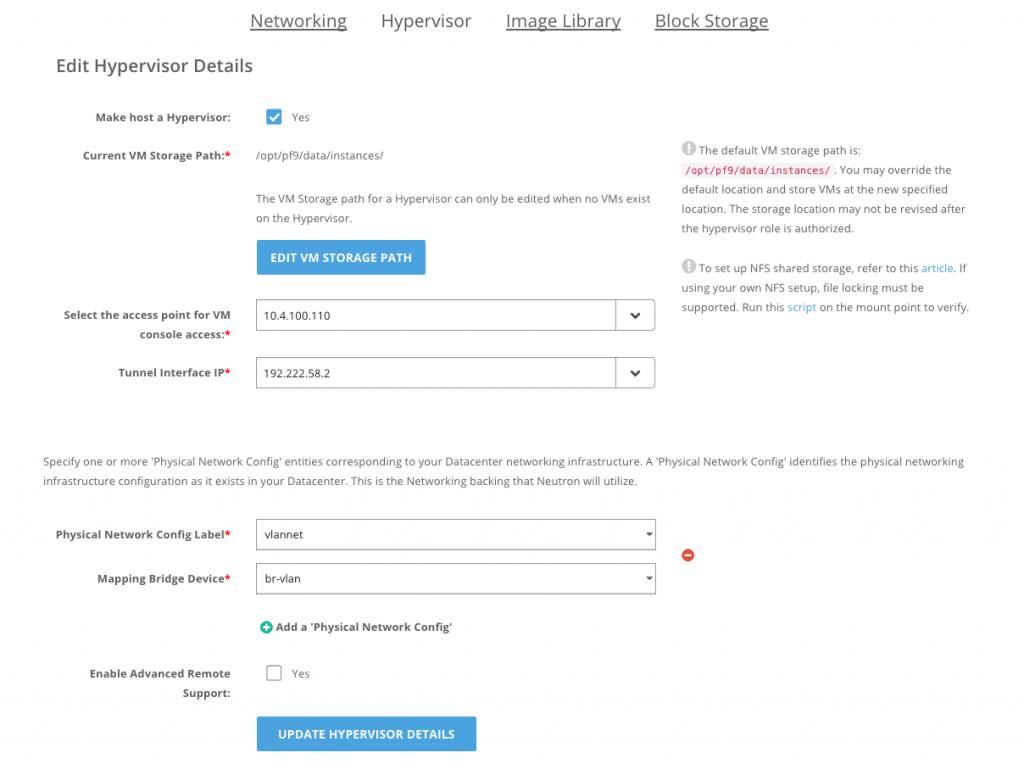The image size is (1024, 775).
Task: Expand the Mapping Bridge Device dropdown
Action: point(455,578)
